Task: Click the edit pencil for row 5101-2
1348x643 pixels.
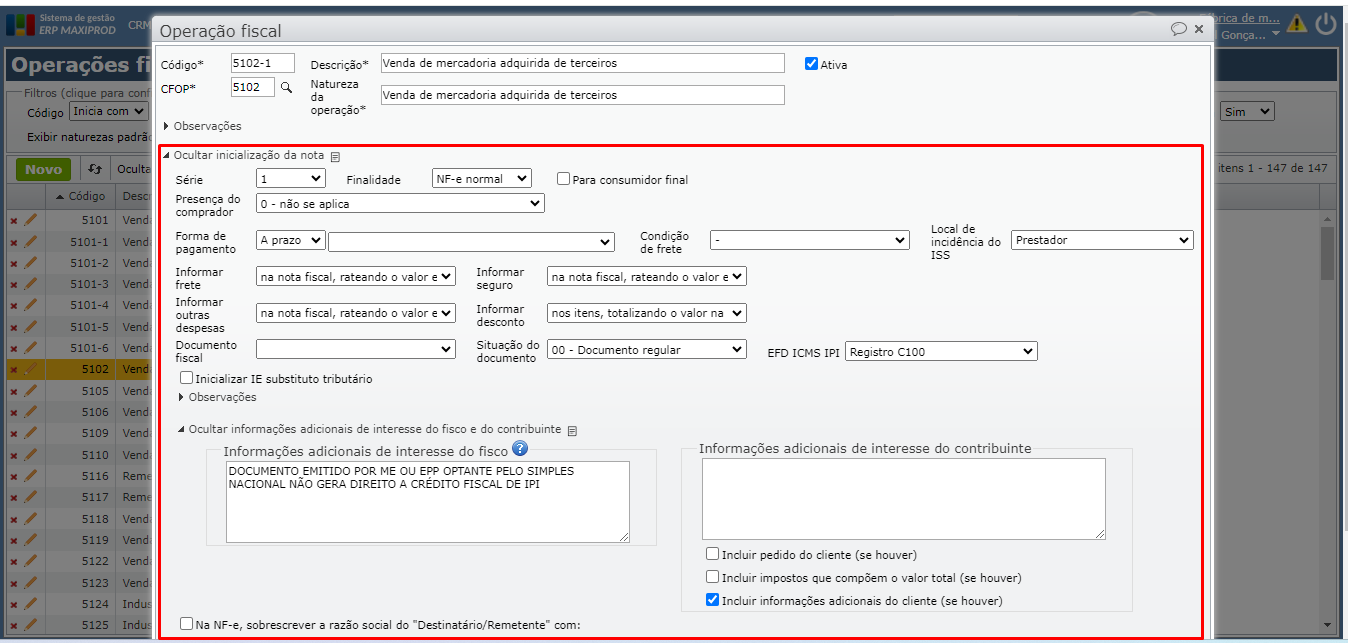Action: 30,262
